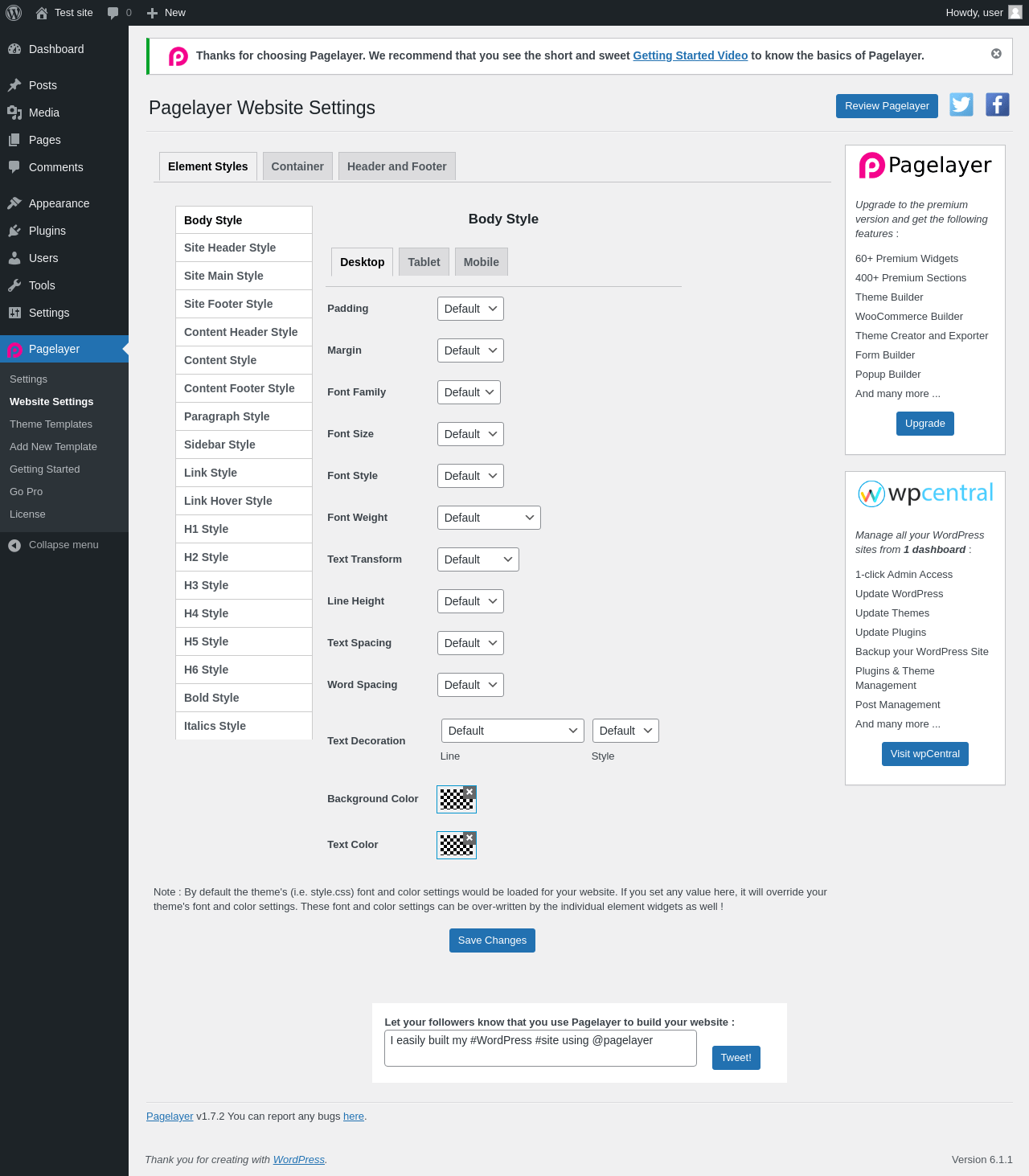The image size is (1029, 1176).
Task: Click the Plugins icon in sidebar
Action: [14, 231]
